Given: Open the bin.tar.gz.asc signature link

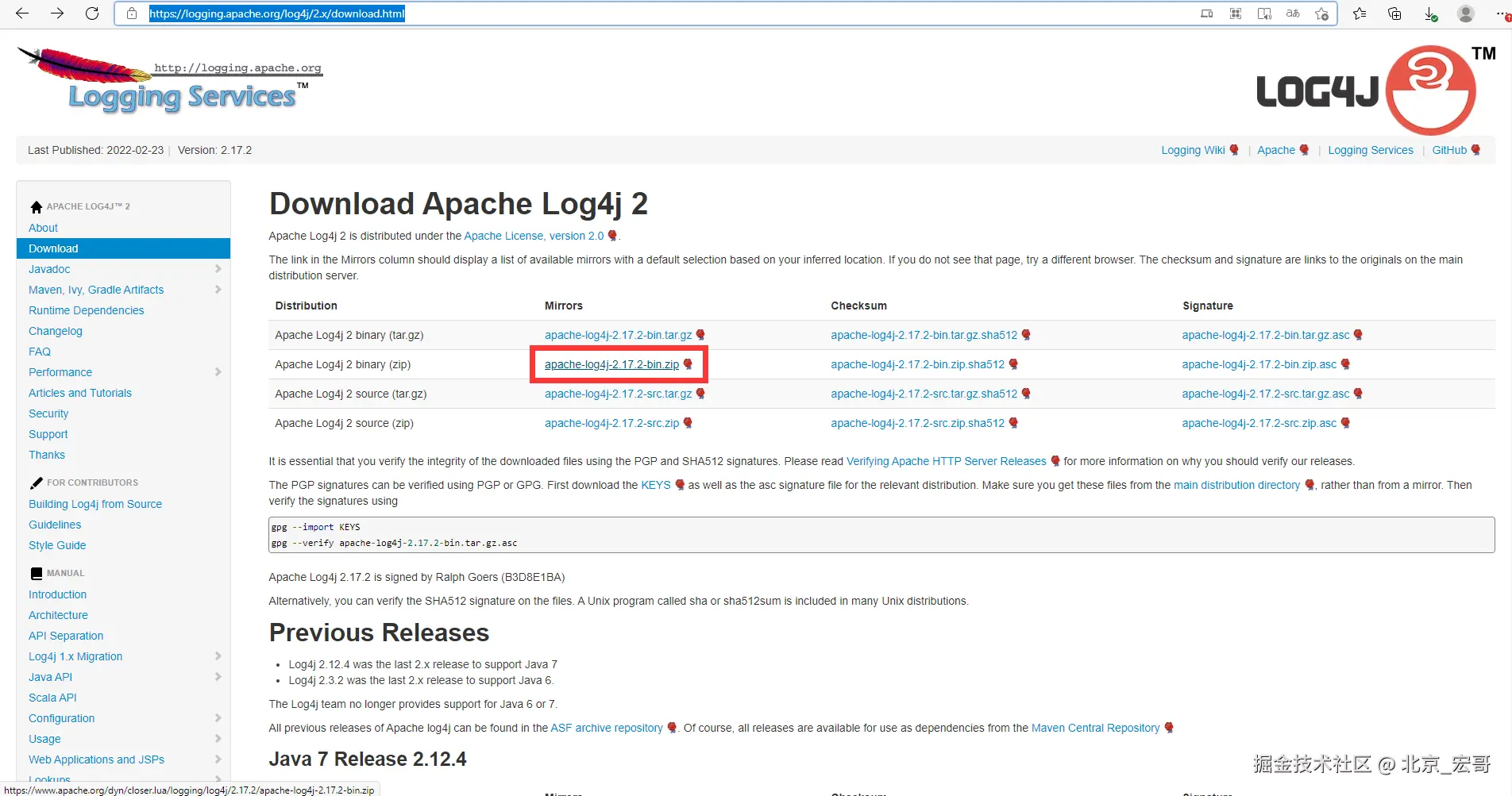Looking at the screenshot, I should click(1266, 335).
